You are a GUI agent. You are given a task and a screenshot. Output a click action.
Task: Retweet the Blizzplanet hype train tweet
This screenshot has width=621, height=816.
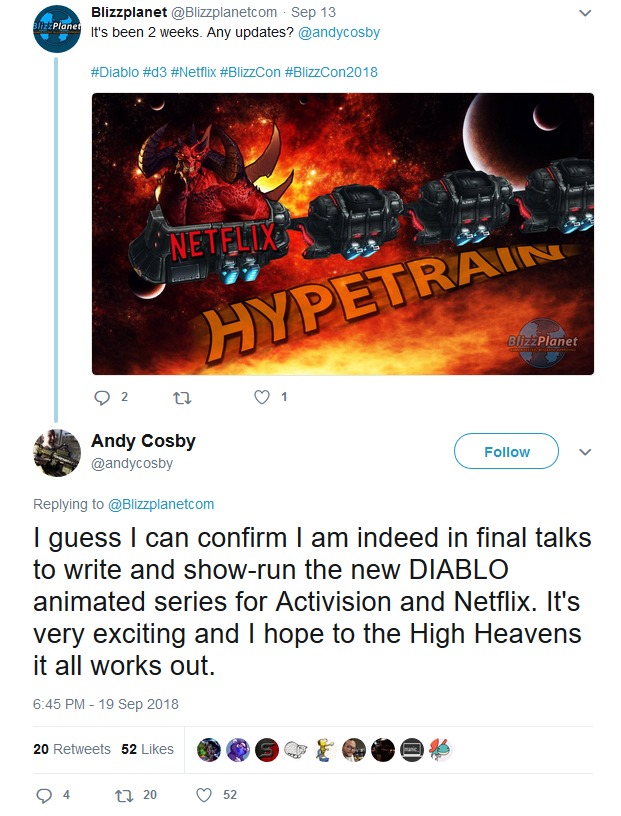[182, 398]
